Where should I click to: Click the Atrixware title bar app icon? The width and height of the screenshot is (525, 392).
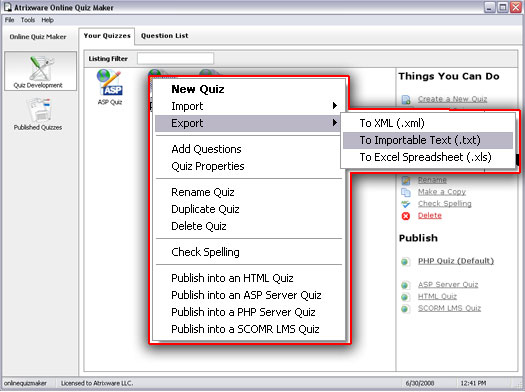pos(7,7)
